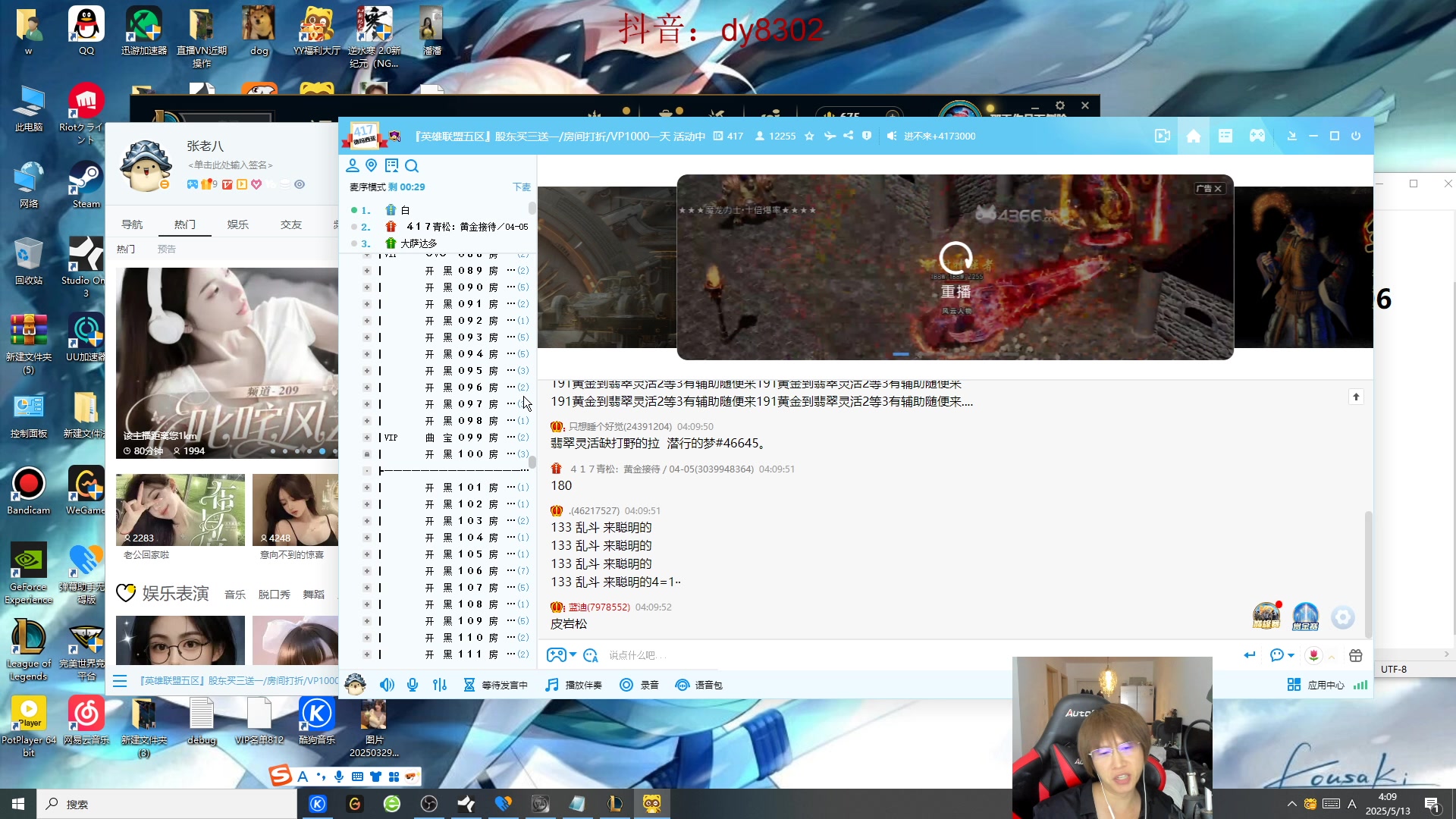Image resolution: width=1456 pixels, height=819 pixels.
Task: Click the send return-arrow icon
Action: pos(1249,655)
